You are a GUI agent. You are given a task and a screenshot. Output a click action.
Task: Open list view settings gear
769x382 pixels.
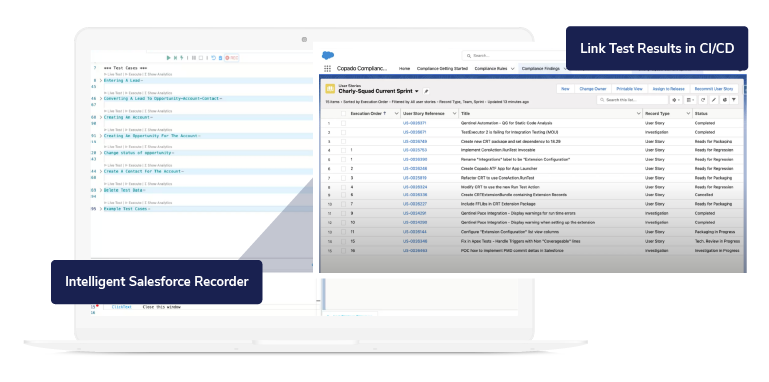[x=676, y=100]
